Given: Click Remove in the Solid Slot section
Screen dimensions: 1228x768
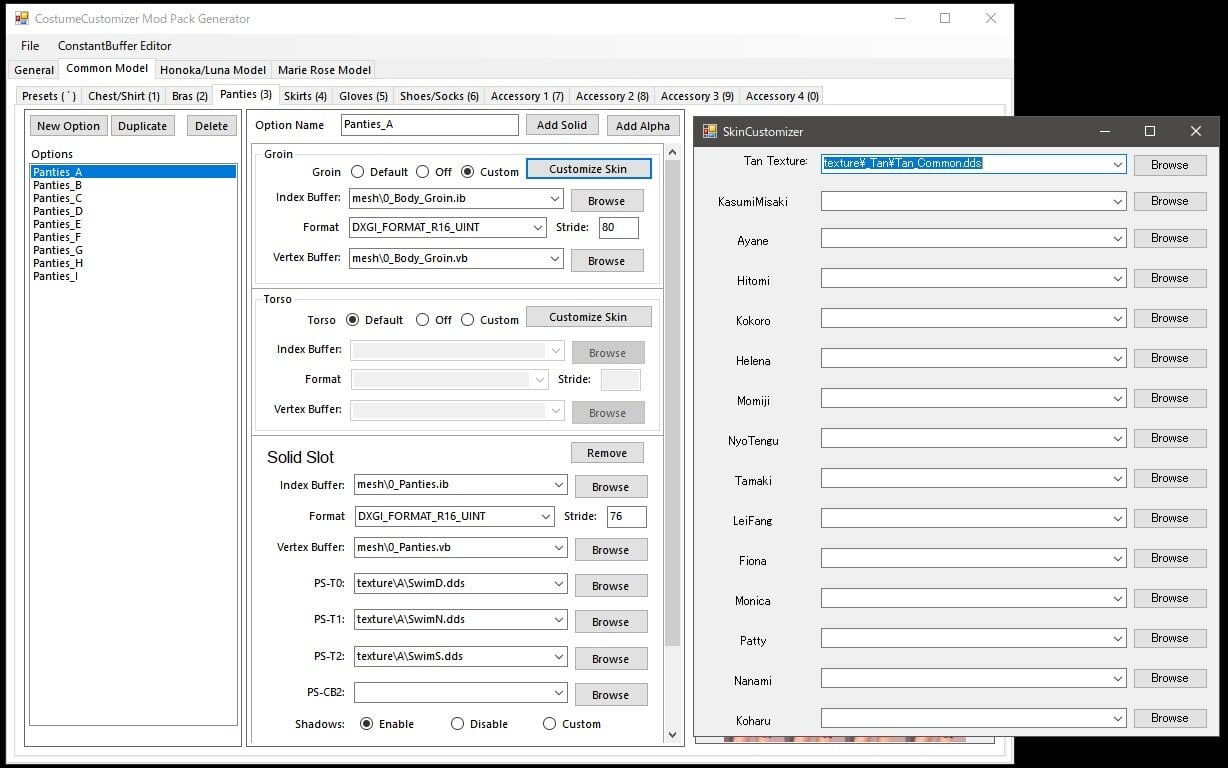Looking at the screenshot, I should pyautogui.click(x=607, y=453).
